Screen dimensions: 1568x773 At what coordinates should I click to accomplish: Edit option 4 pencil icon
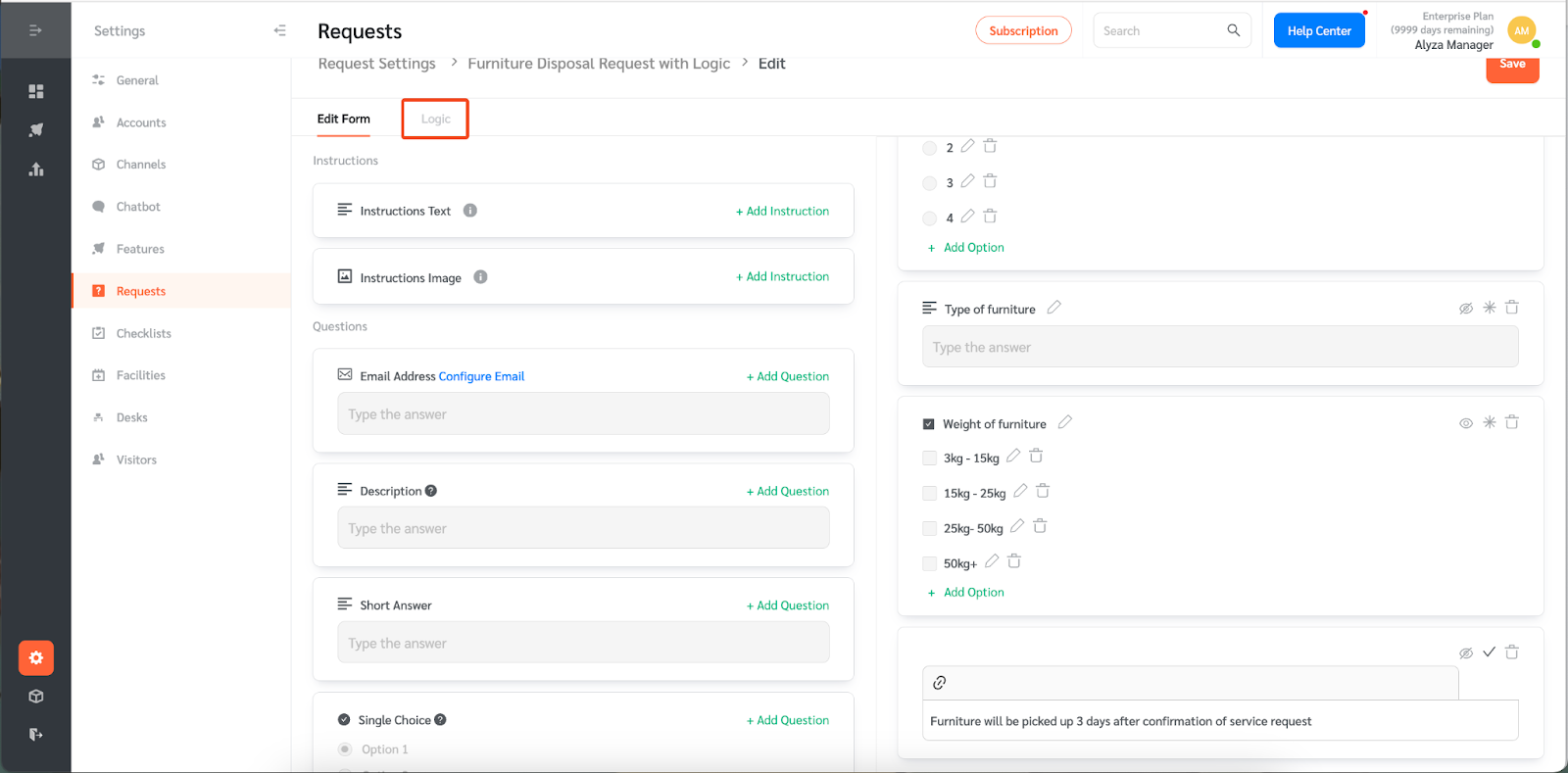click(967, 217)
